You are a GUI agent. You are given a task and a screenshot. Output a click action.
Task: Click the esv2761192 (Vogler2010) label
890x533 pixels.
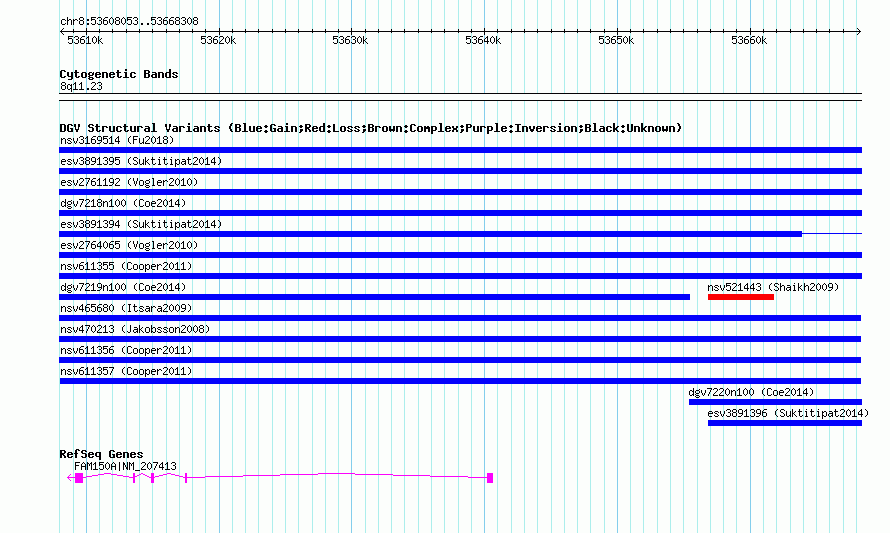point(128,182)
